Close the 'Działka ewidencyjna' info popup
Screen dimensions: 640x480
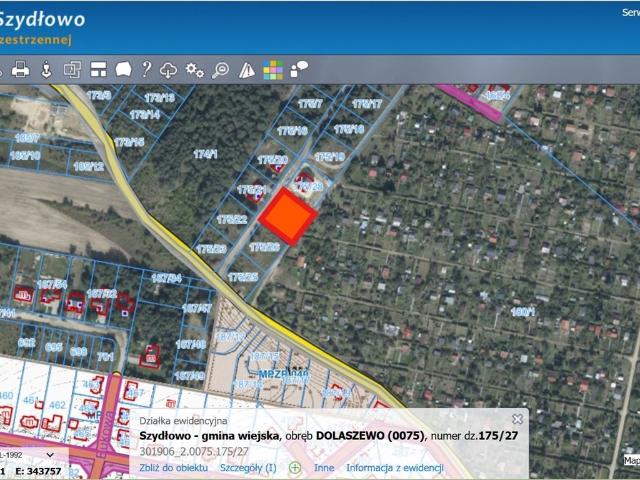[x=517, y=419]
